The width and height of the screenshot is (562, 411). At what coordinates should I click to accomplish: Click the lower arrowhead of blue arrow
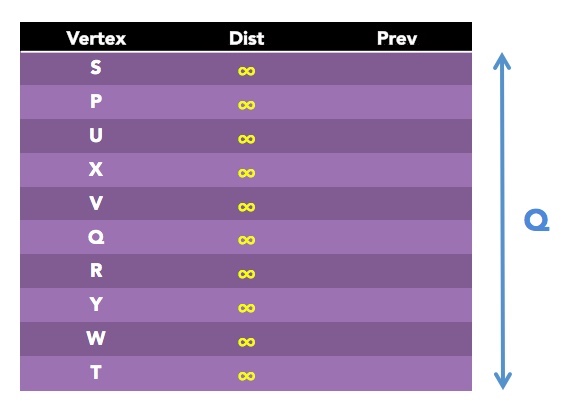(x=503, y=381)
